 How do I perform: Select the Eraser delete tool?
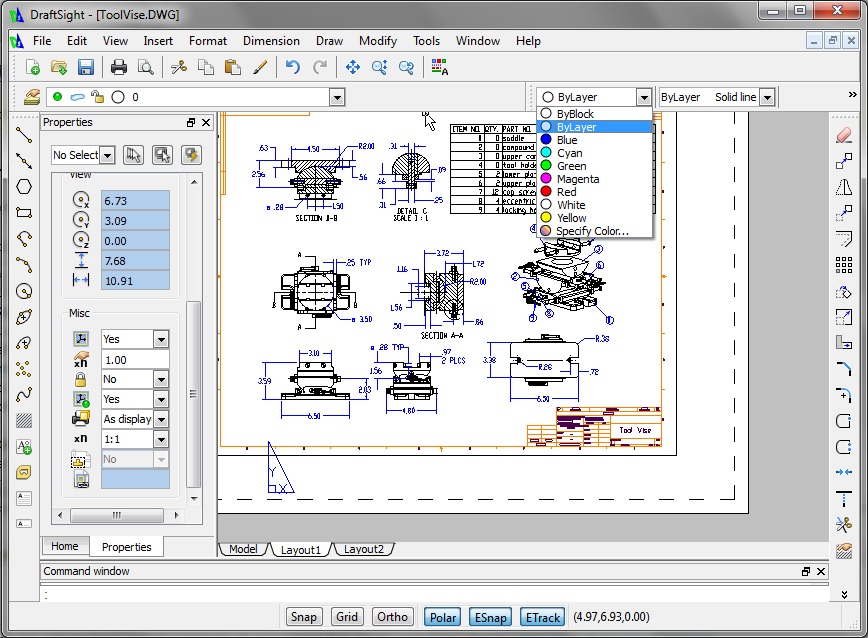(x=844, y=135)
